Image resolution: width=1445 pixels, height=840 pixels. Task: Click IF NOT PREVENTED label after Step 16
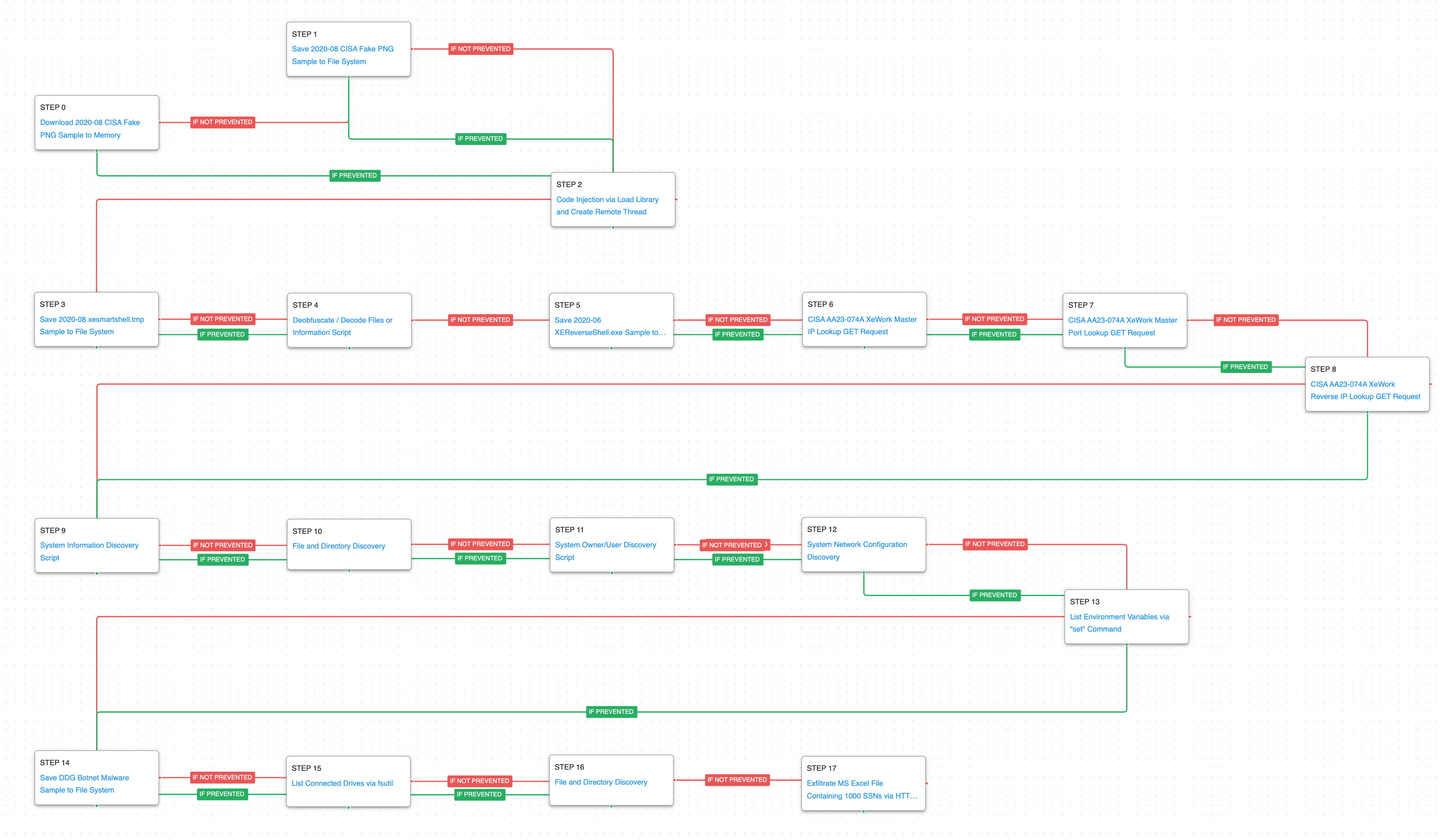tap(737, 780)
